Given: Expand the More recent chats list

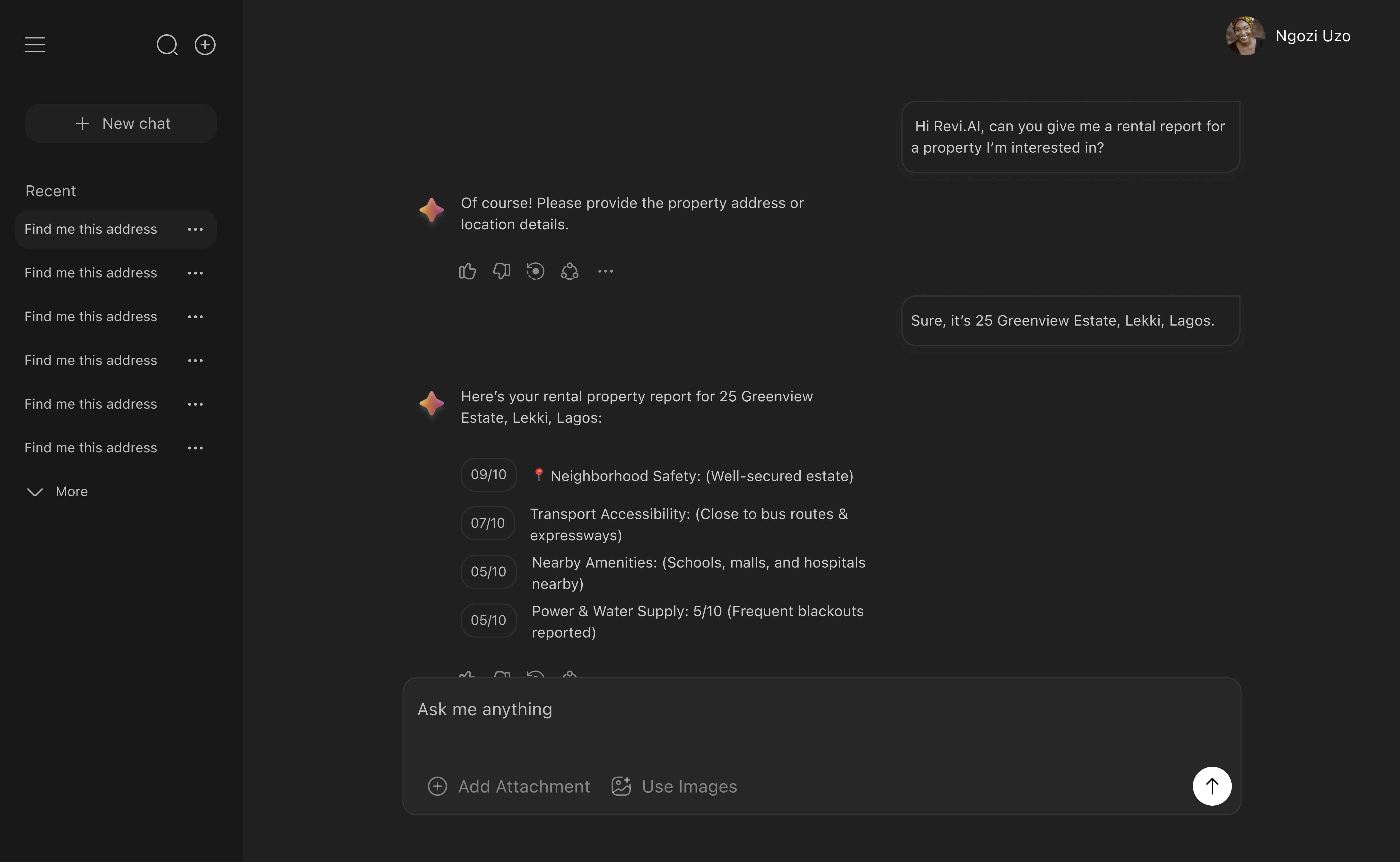Looking at the screenshot, I should 58,491.
